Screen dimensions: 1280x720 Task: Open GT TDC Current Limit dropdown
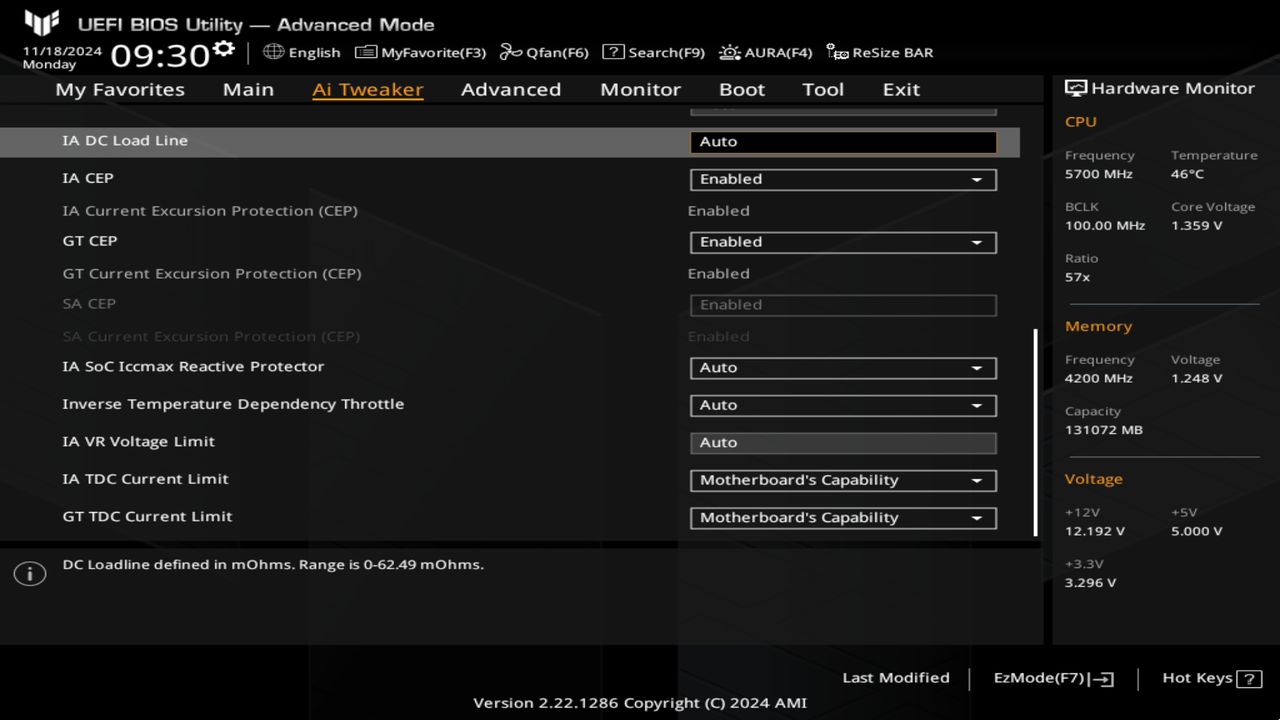tap(843, 518)
